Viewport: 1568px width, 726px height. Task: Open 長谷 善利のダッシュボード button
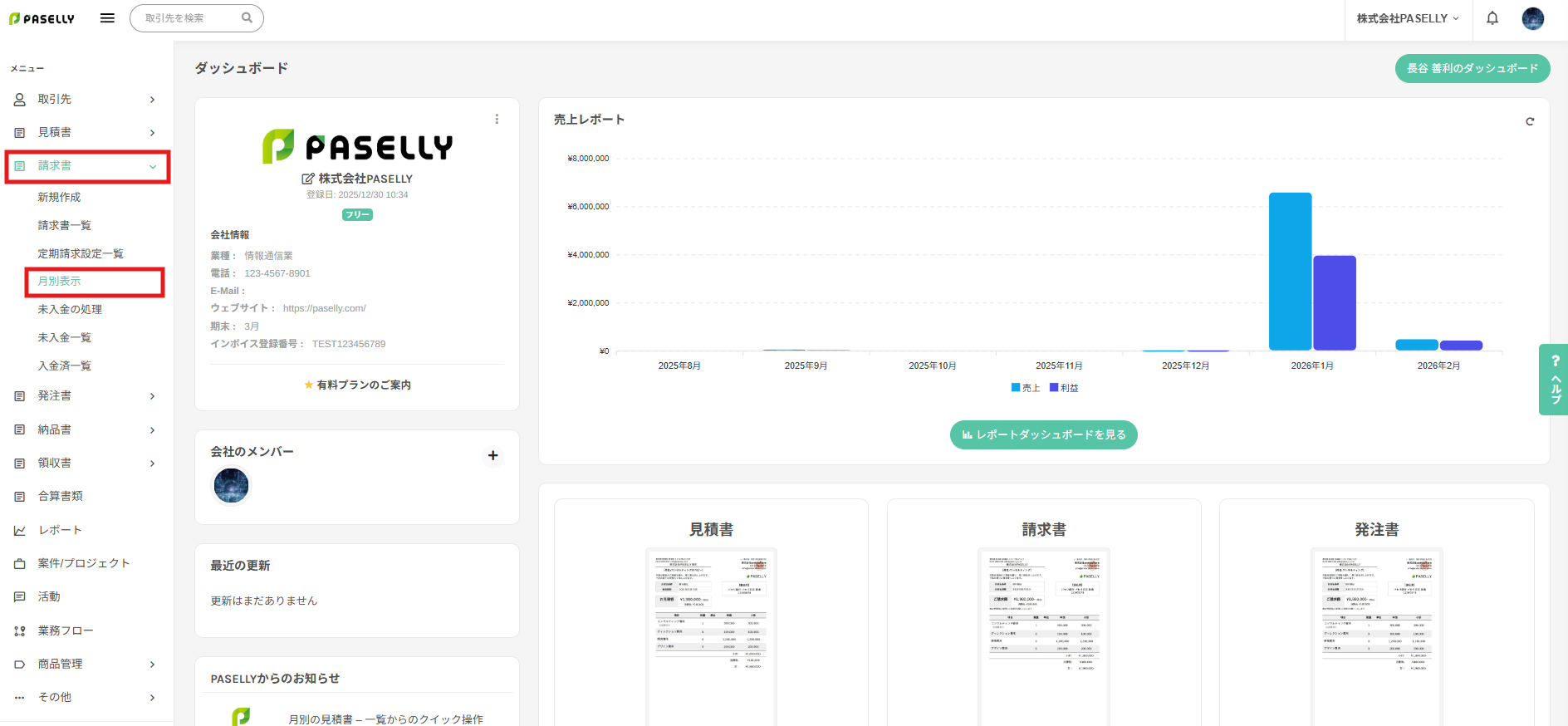coord(1472,68)
